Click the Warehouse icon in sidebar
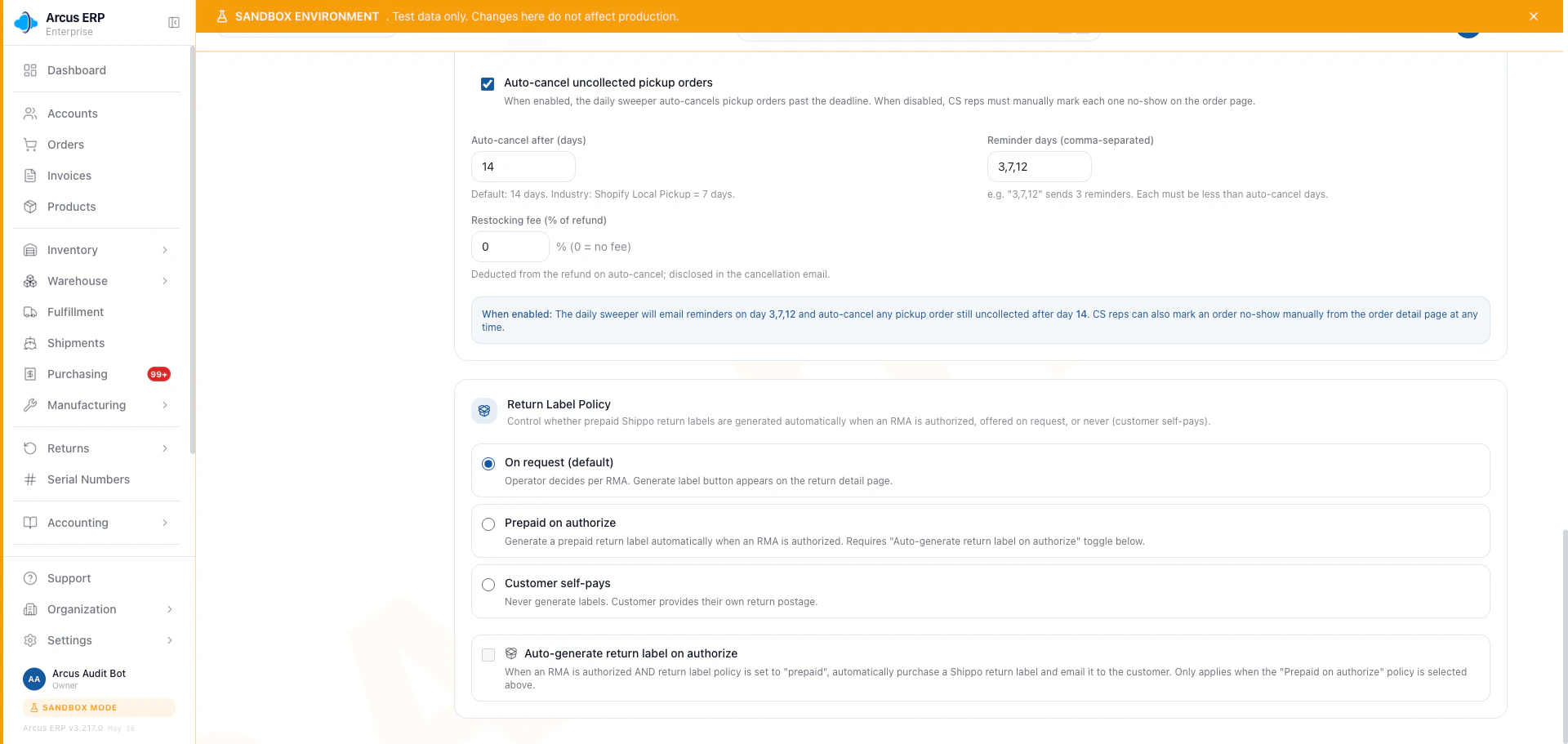The width and height of the screenshot is (1568, 744). pos(30,281)
